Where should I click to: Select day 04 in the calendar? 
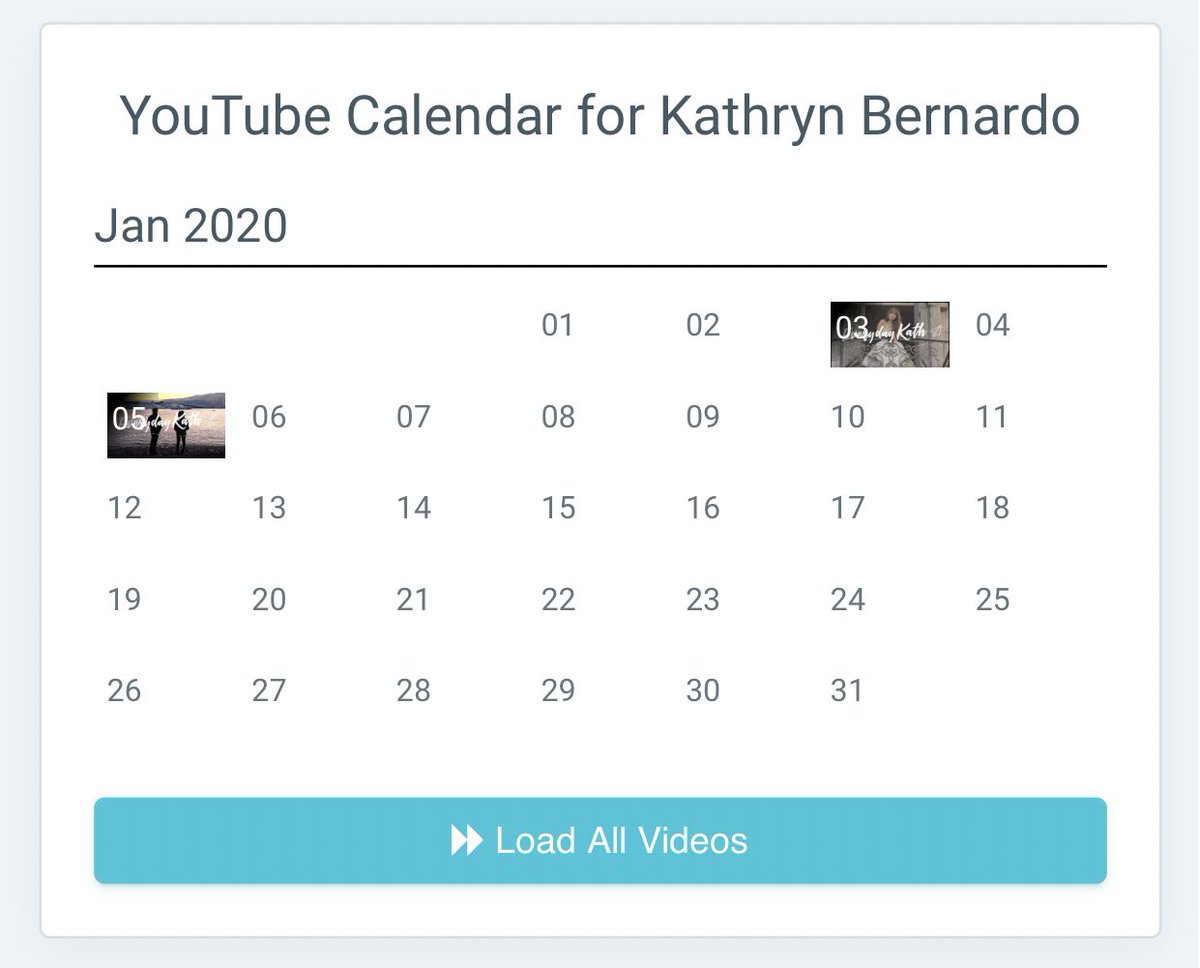click(993, 325)
